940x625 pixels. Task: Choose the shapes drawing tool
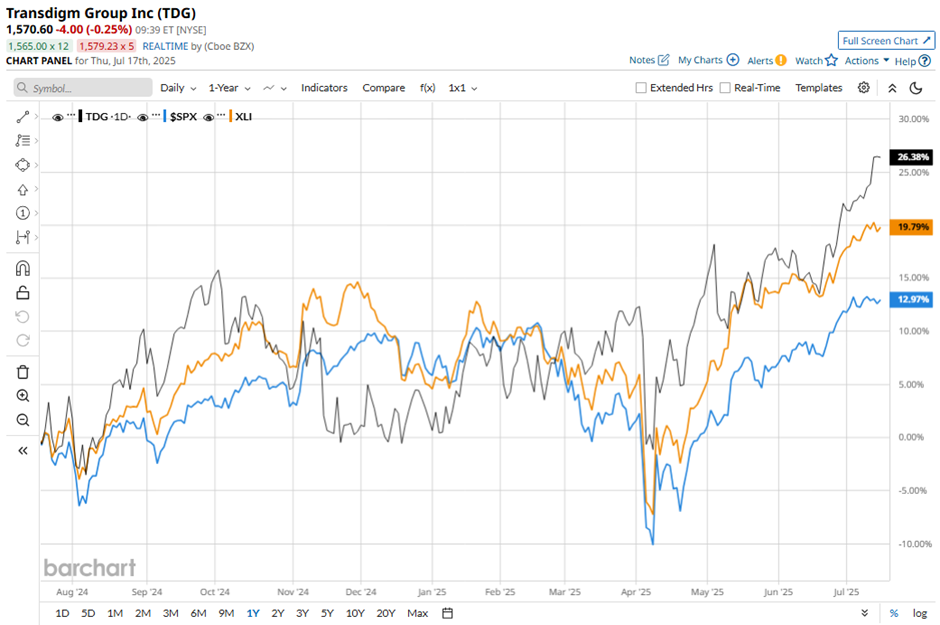(x=23, y=165)
